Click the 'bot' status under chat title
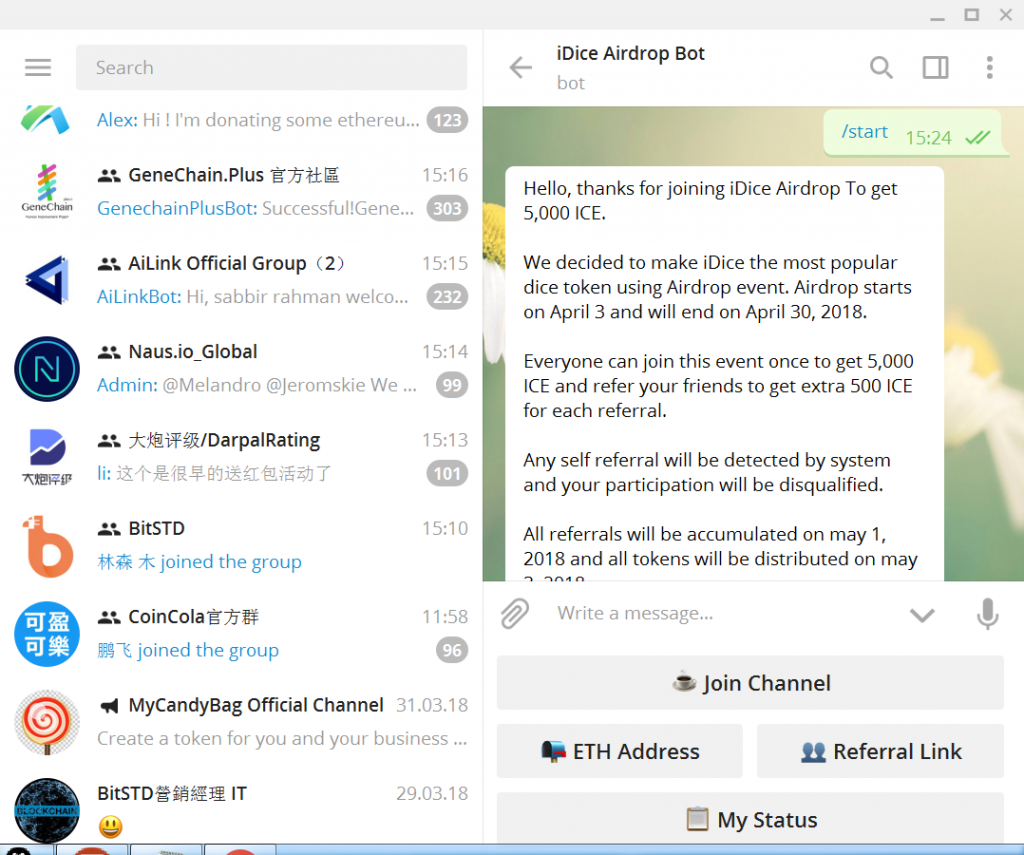This screenshot has width=1024, height=855. tap(571, 83)
